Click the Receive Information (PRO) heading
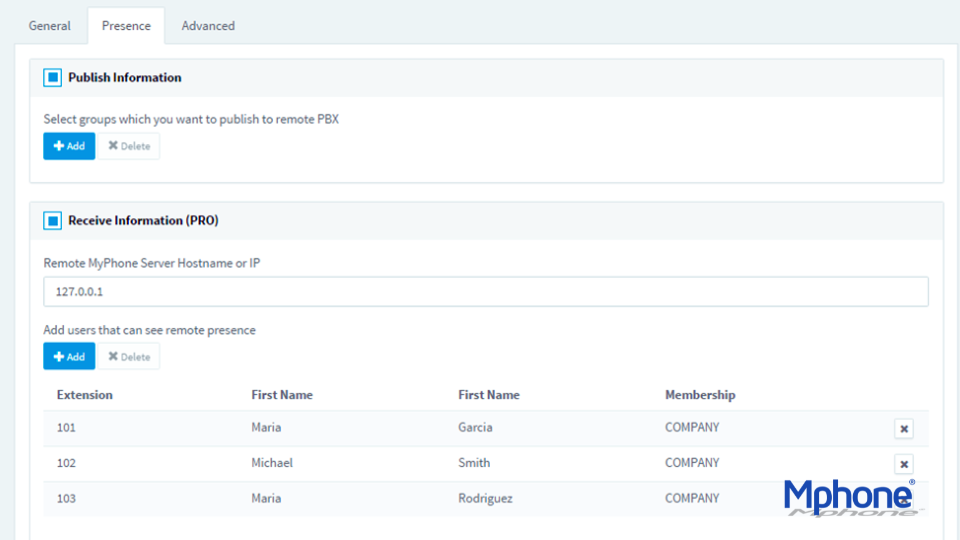This screenshot has height=540, width=960. [x=143, y=220]
